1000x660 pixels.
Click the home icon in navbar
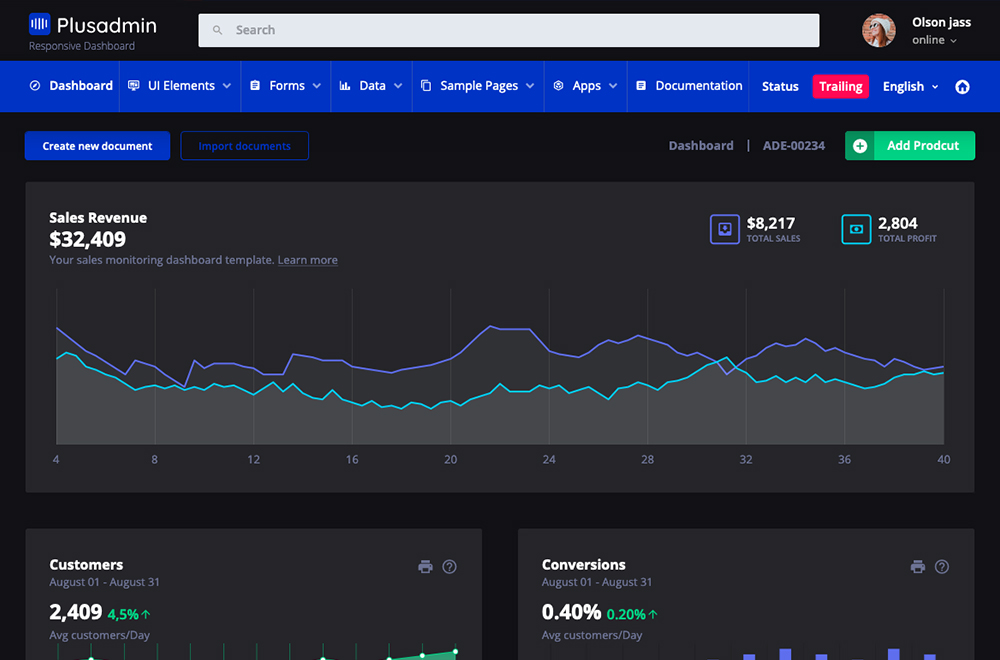962,87
